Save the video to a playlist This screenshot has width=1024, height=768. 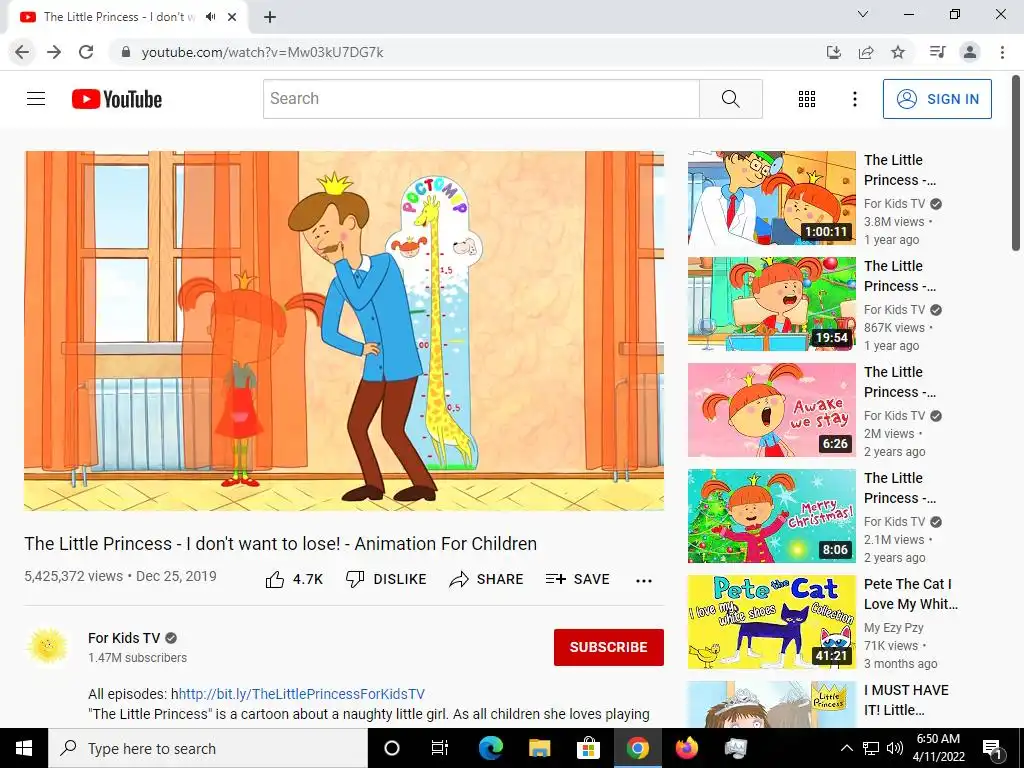577,579
